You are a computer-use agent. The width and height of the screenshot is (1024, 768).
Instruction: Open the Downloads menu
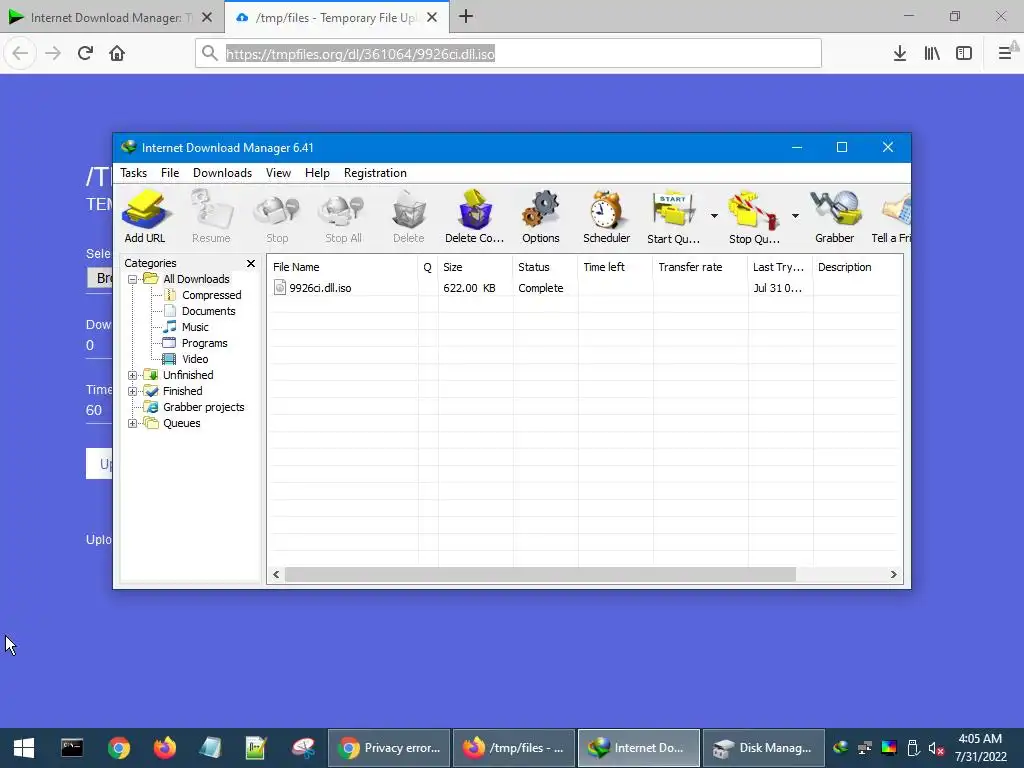tap(222, 173)
